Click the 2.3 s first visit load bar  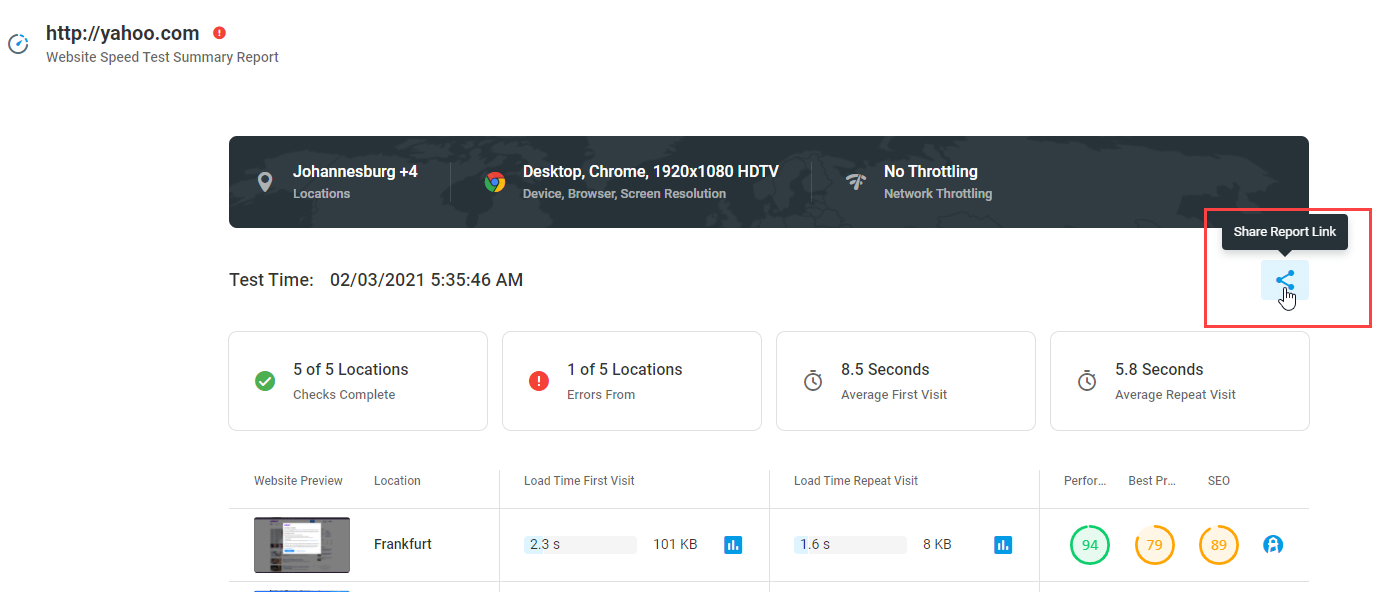click(x=580, y=545)
